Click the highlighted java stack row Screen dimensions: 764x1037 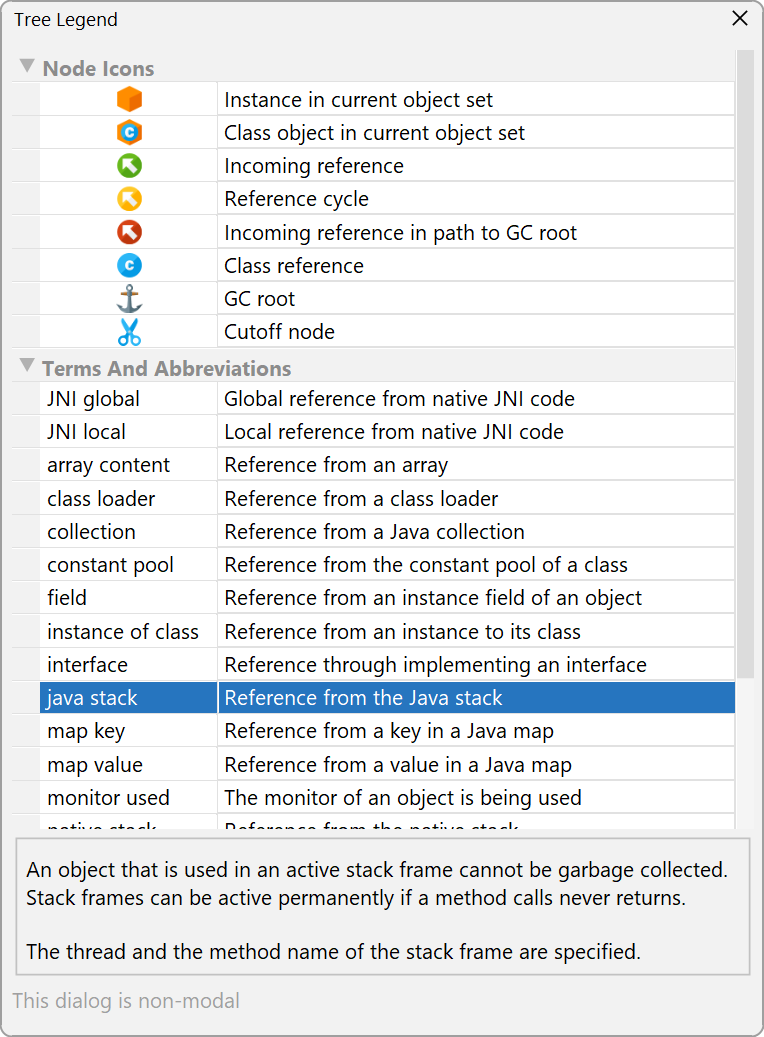coord(387,698)
